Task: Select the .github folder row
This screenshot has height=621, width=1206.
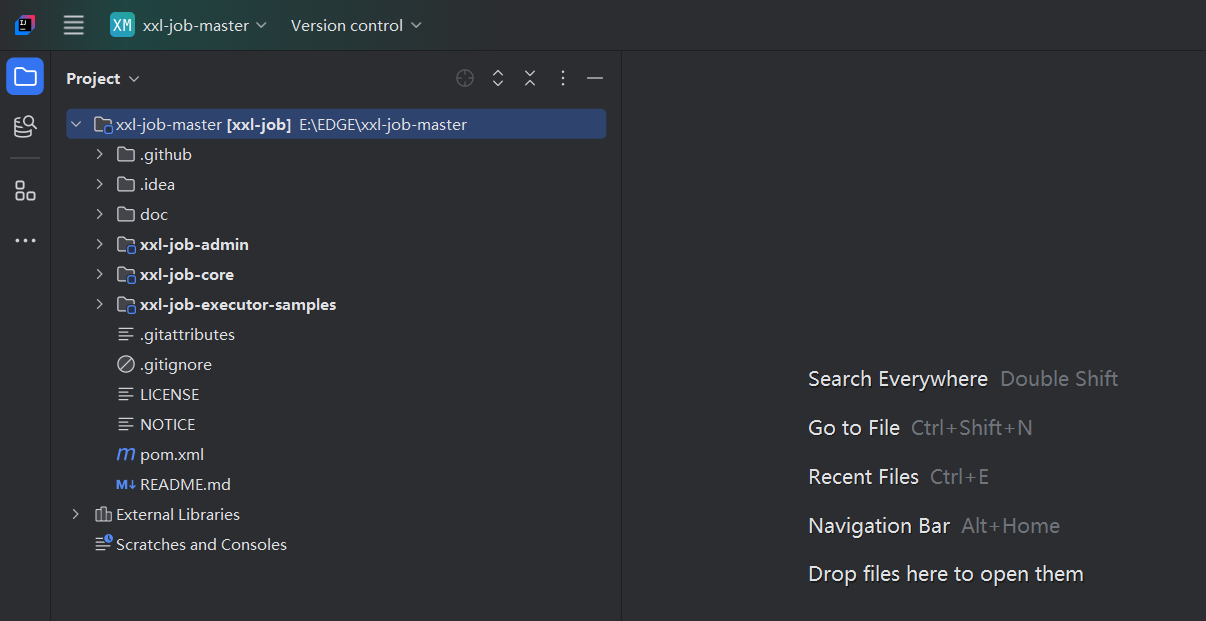Action: (x=336, y=155)
